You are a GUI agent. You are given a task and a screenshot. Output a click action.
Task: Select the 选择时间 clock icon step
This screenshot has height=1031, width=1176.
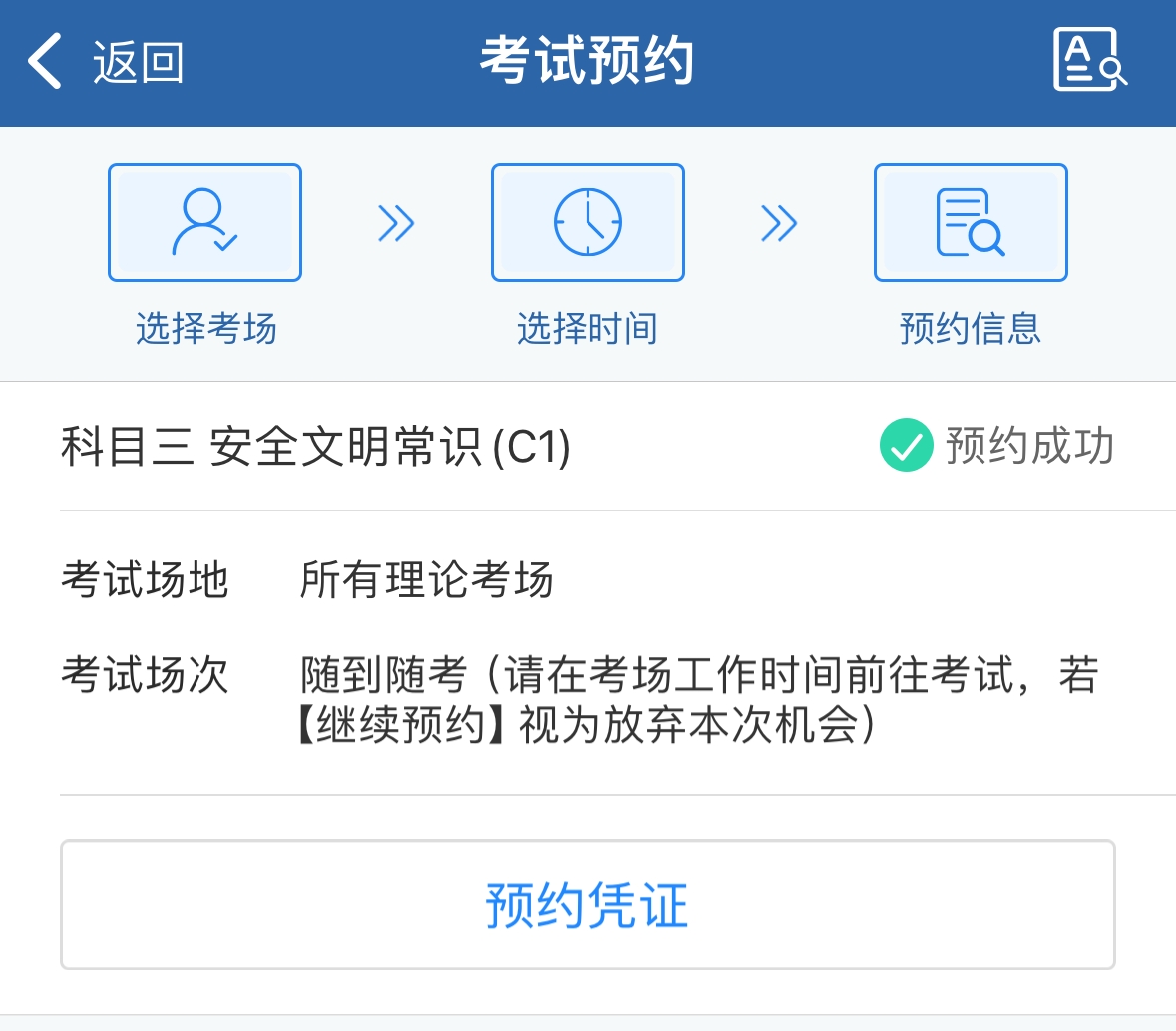(588, 222)
